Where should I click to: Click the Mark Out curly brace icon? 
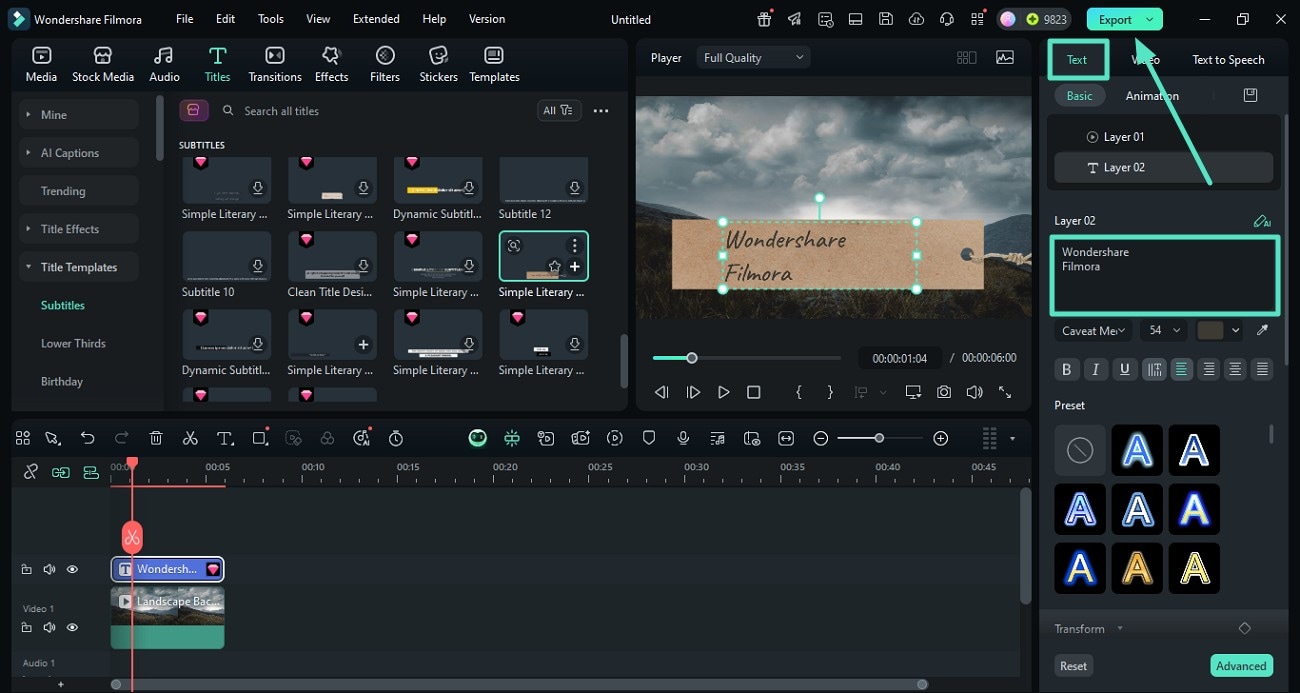(x=830, y=392)
